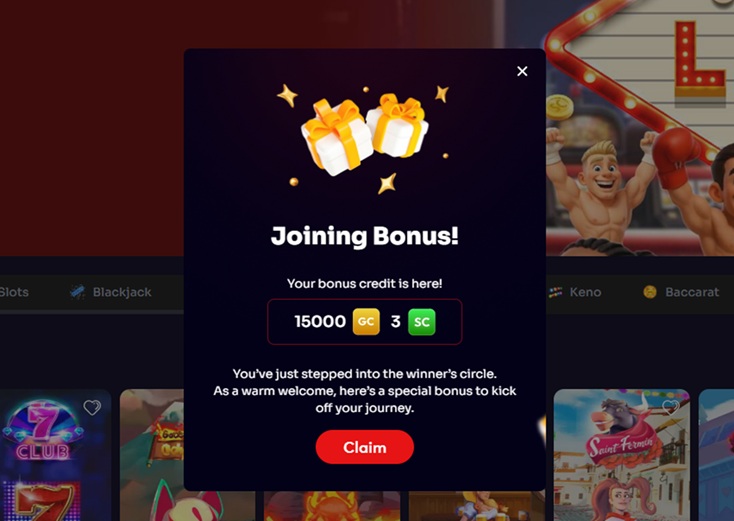Click the boxer promotional banner
Image resolution: width=734 pixels, height=521 pixels.
pyautogui.click(x=640, y=128)
